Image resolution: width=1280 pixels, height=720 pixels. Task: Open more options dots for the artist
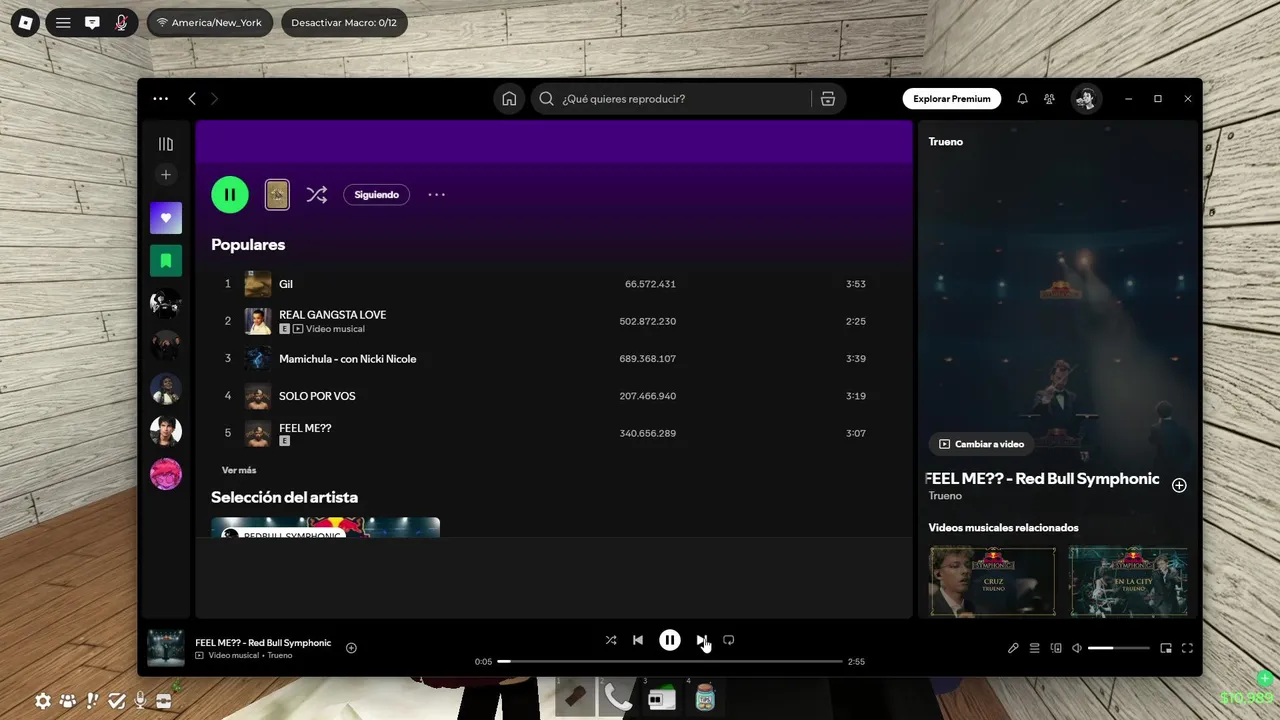pyautogui.click(x=437, y=195)
